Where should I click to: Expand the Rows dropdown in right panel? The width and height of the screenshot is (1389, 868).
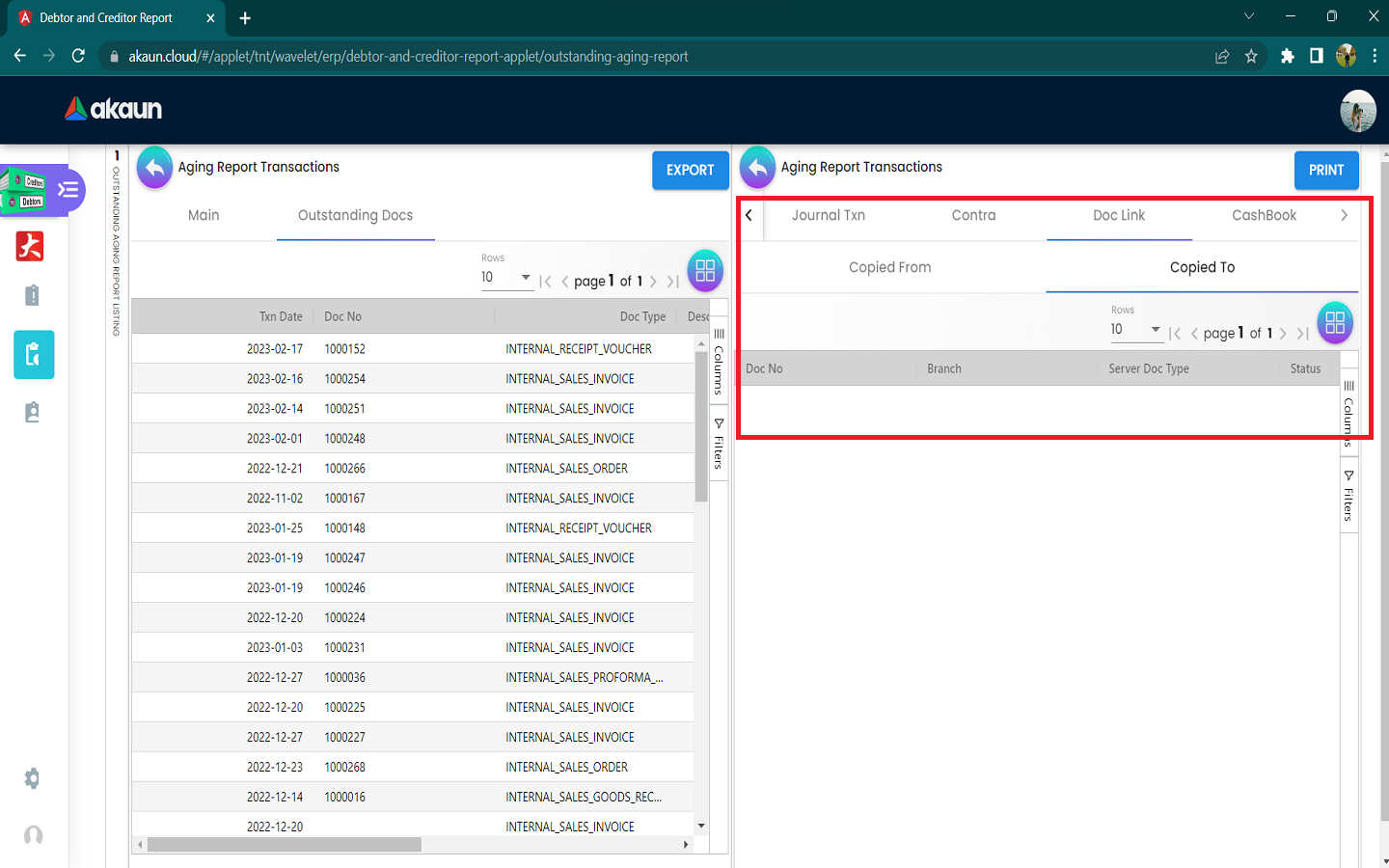(x=1135, y=330)
